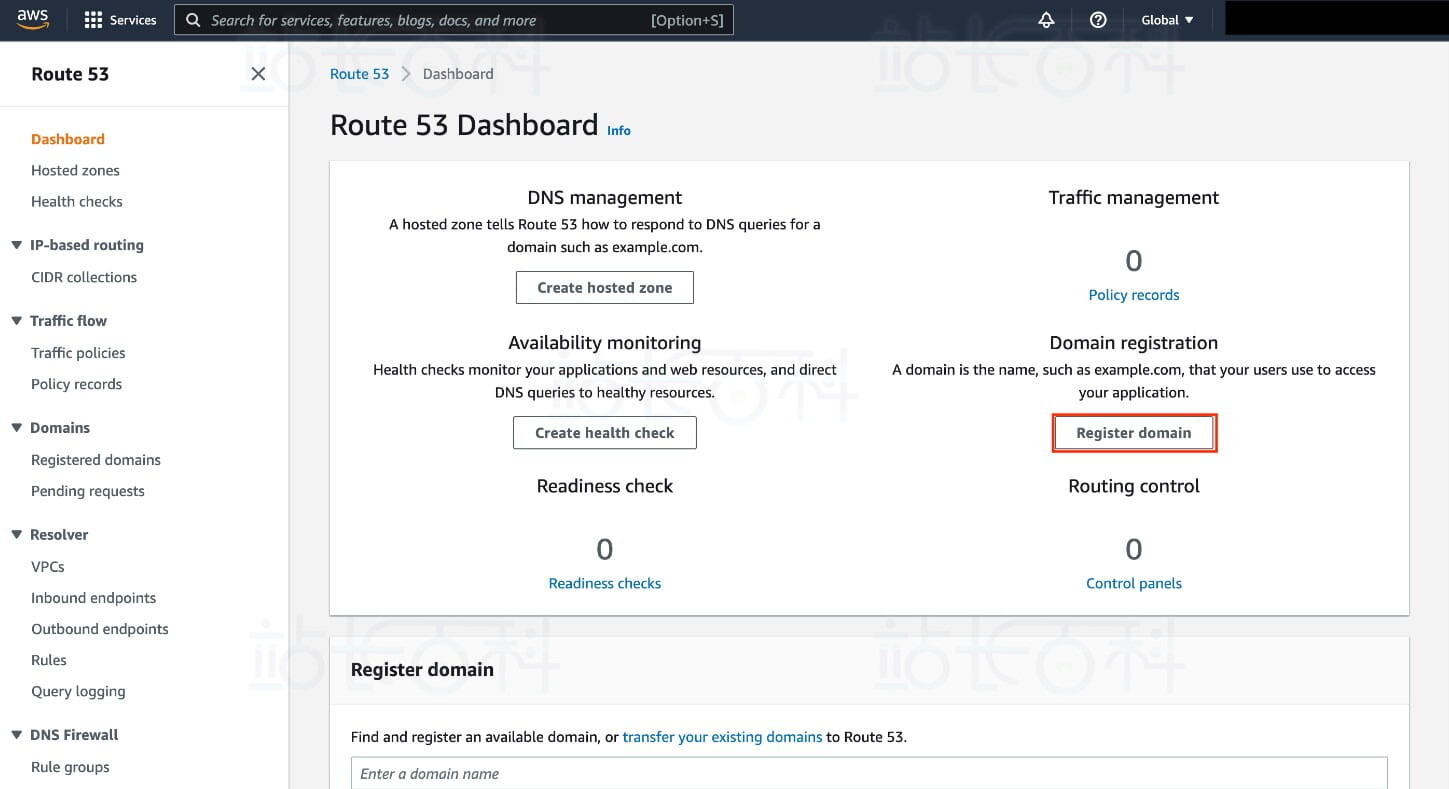Open Policy records in the sidebar
The image size is (1449, 789).
(76, 384)
